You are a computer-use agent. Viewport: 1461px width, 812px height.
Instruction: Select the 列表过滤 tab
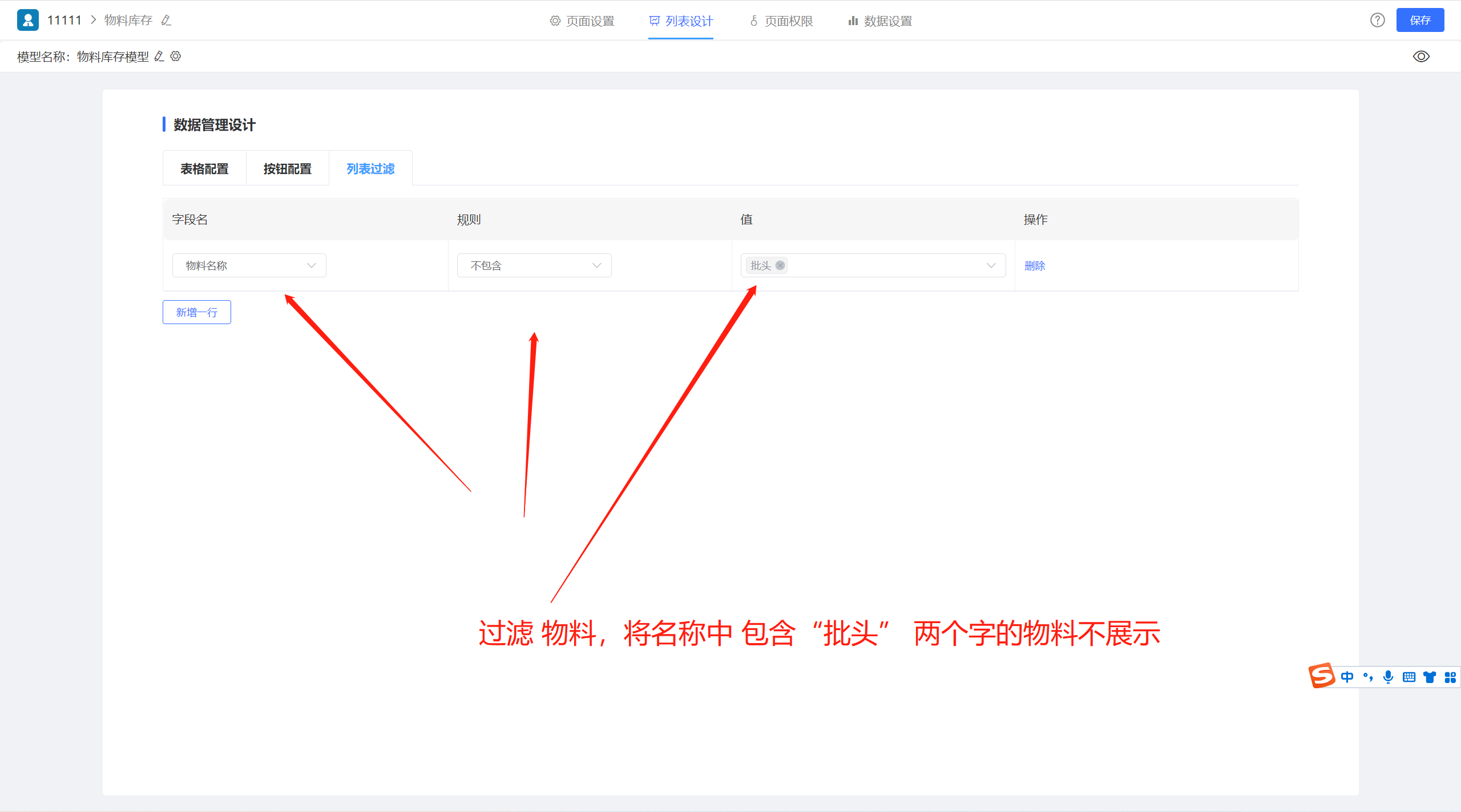(x=370, y=168)
